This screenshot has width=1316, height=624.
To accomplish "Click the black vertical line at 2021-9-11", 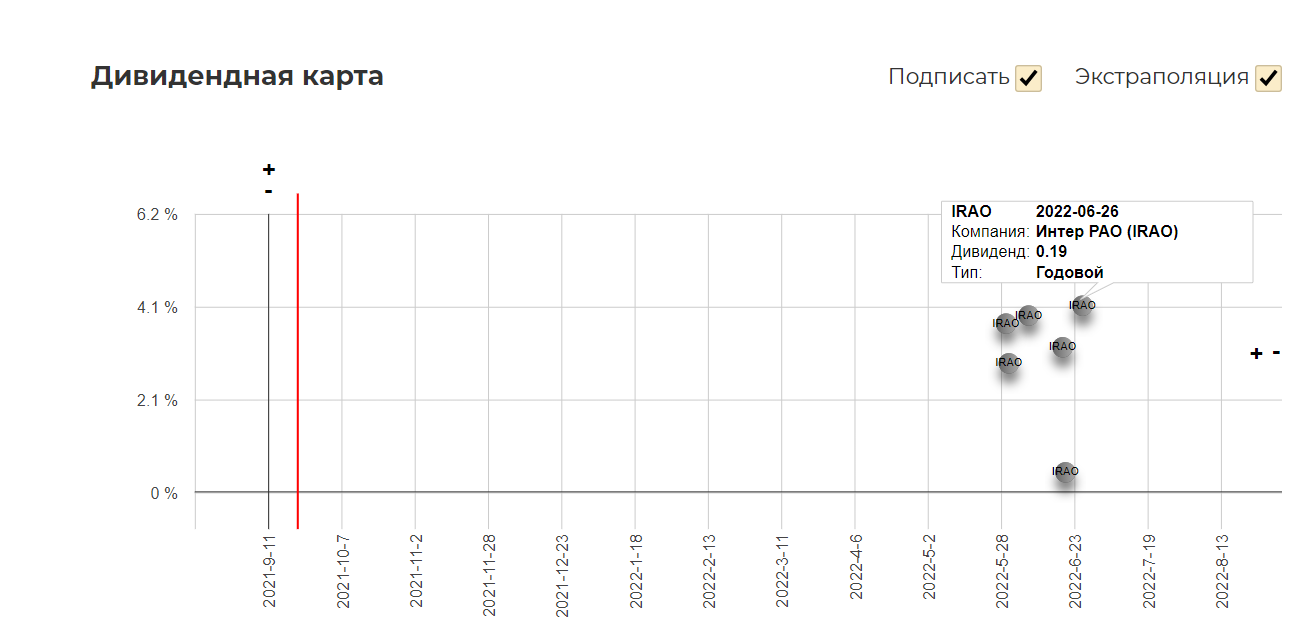I will click(x=268, y=370).
